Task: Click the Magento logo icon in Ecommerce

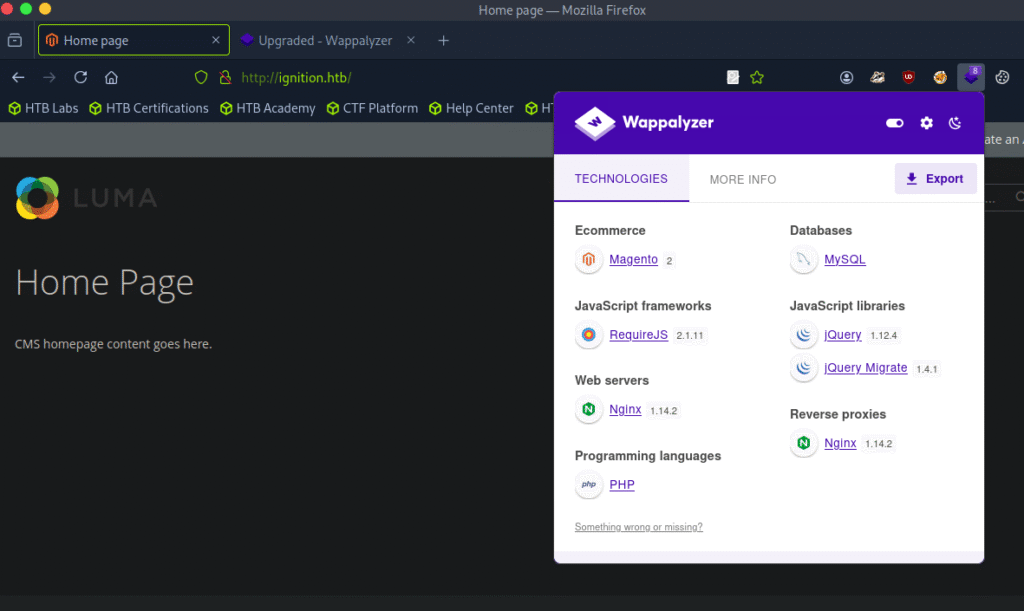Action: click(x=589, y=260)
